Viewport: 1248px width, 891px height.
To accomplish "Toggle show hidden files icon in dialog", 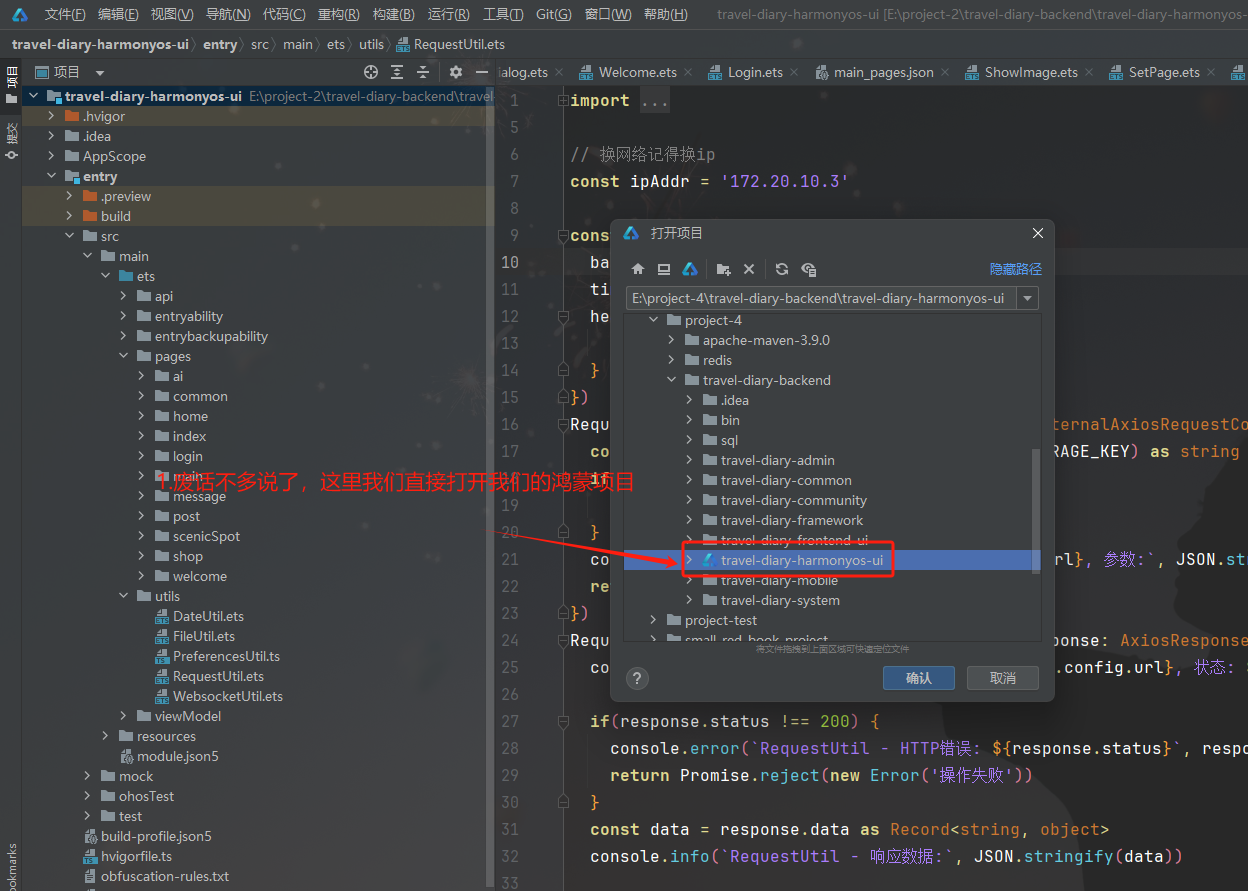I will point(809,269).
